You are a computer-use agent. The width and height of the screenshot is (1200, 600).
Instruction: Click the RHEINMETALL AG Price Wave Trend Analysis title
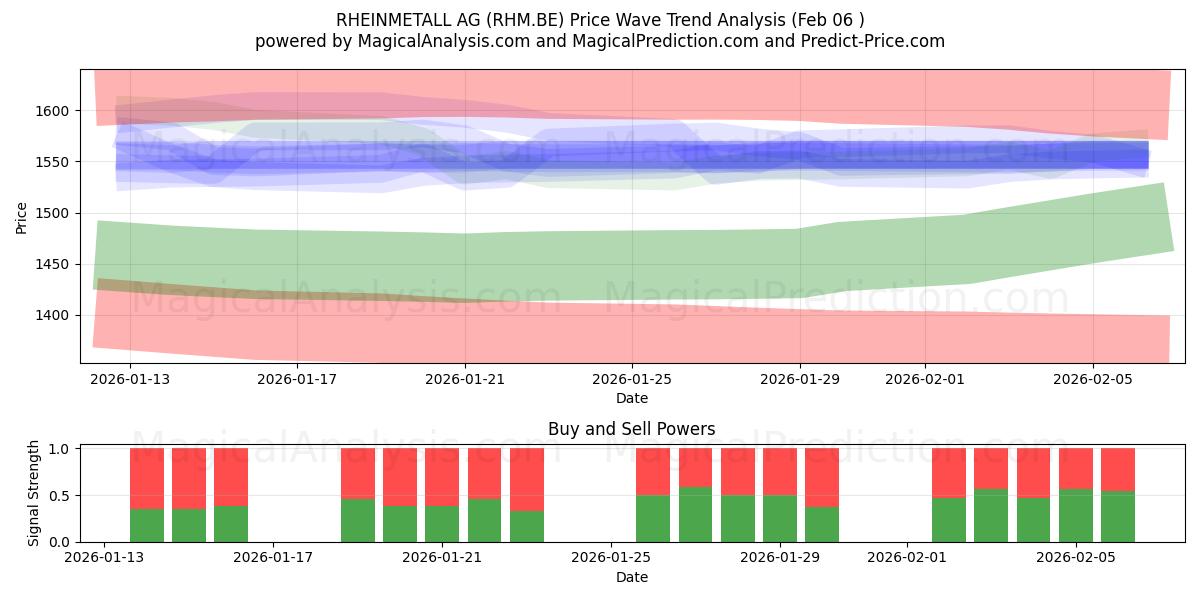(599, 19)
